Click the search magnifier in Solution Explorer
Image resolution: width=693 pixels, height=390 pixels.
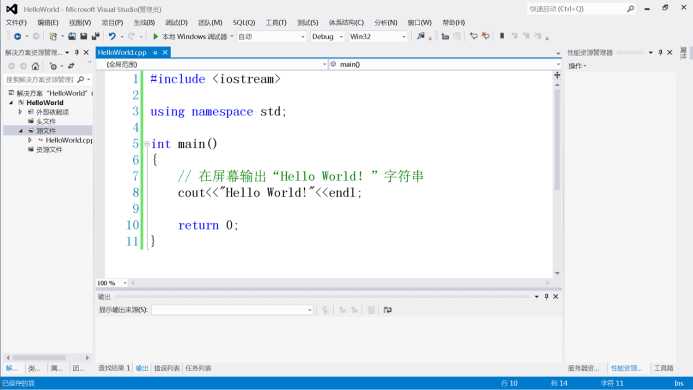(x=80, y=80)
